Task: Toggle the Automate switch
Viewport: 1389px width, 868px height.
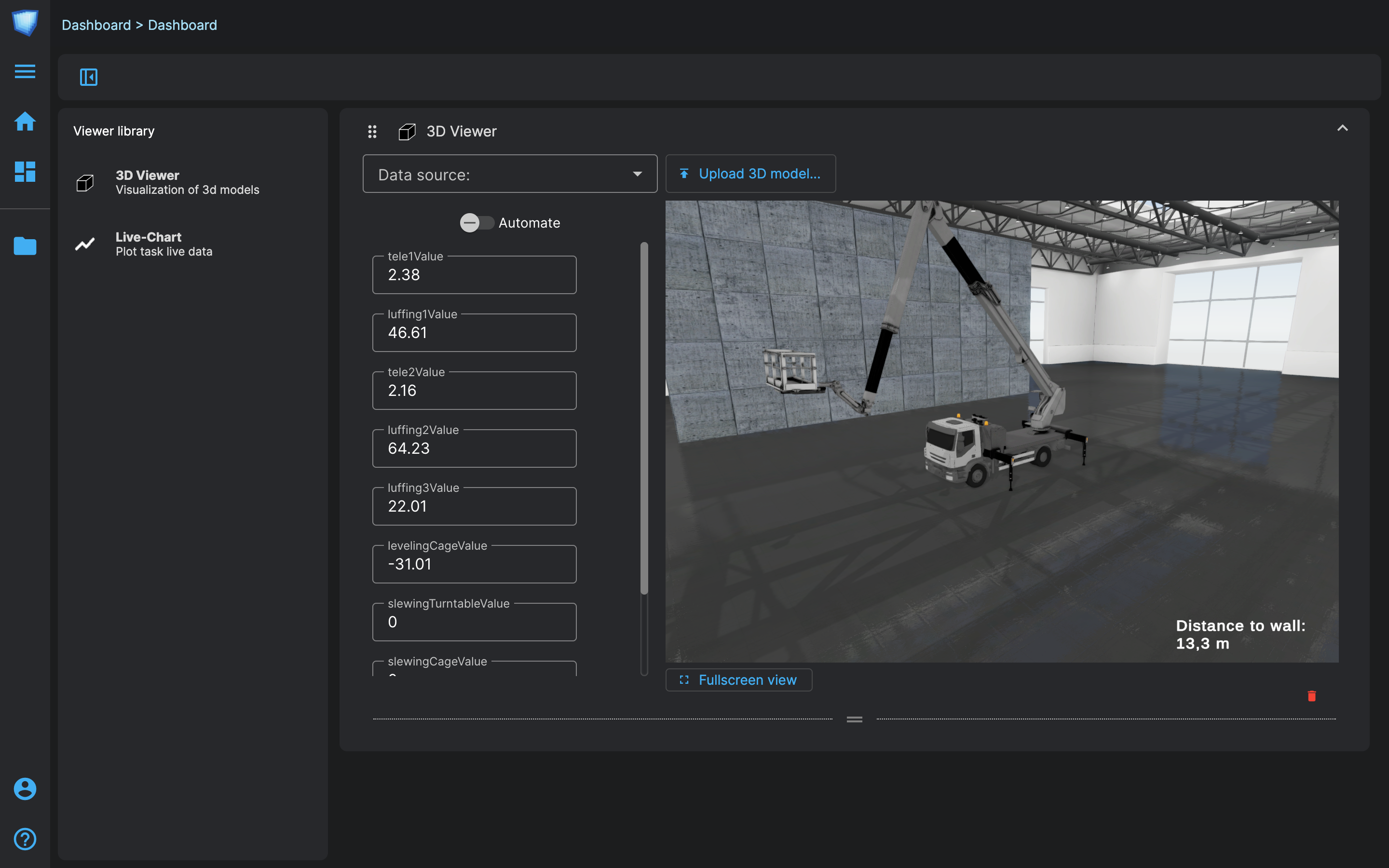Action: click(x=477, y=223)
